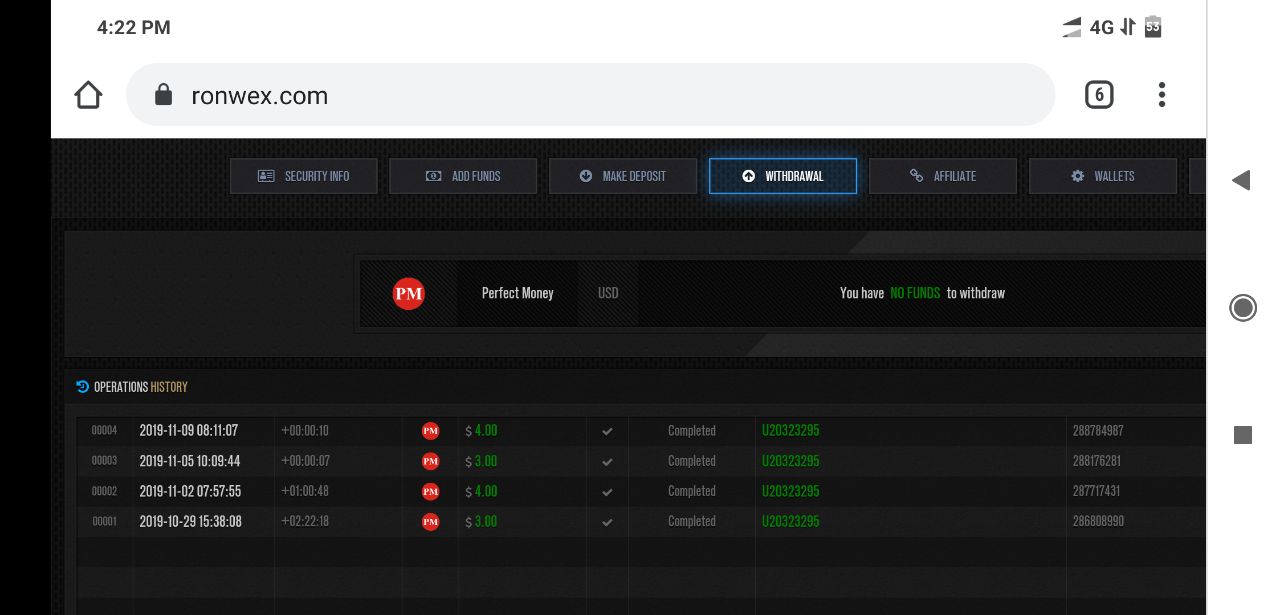Open the Add Funds tab

click(x=463, y=176)
